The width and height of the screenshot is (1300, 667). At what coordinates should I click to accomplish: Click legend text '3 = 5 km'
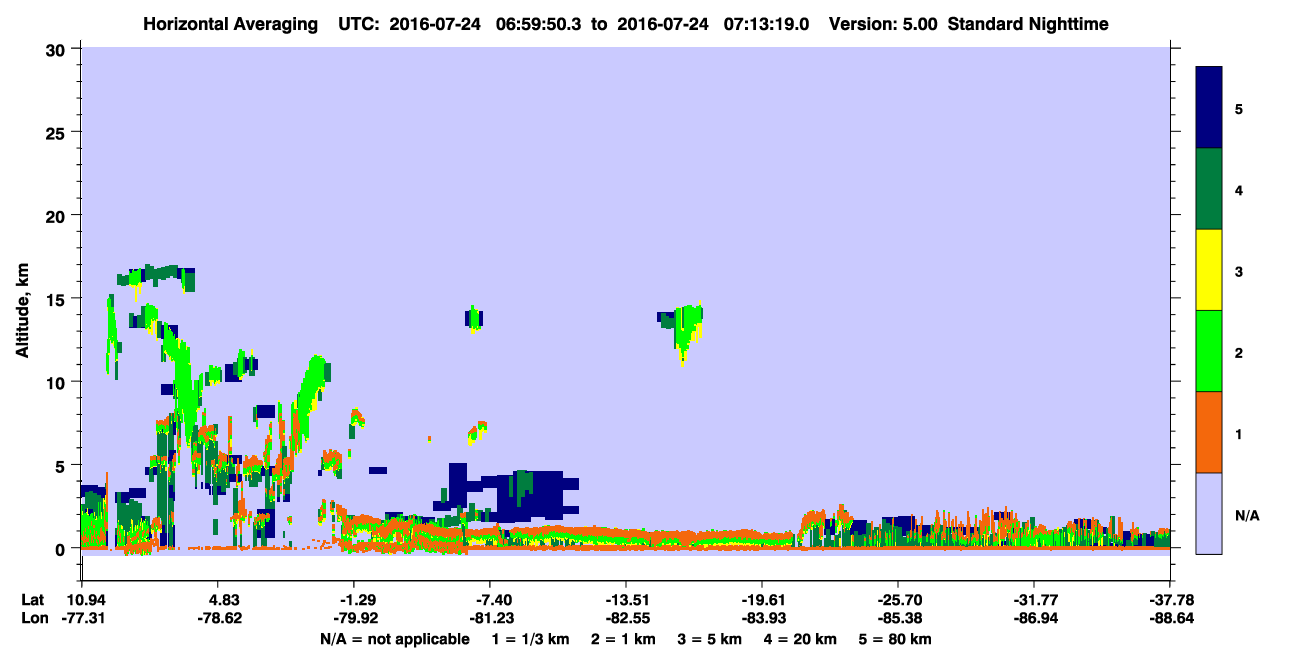pos(711,639)
